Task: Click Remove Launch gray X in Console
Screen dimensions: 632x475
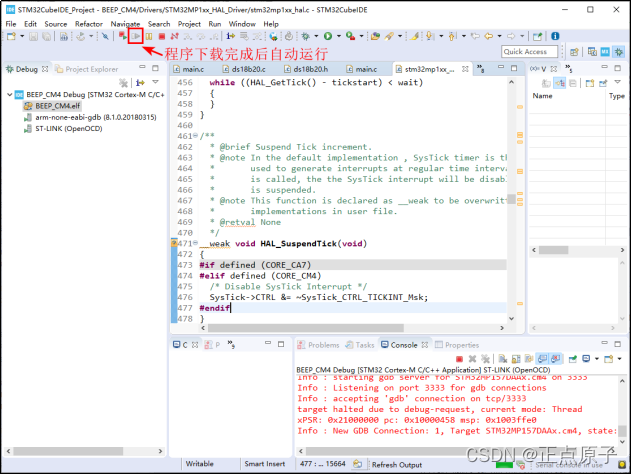Action: pos(472,359)
